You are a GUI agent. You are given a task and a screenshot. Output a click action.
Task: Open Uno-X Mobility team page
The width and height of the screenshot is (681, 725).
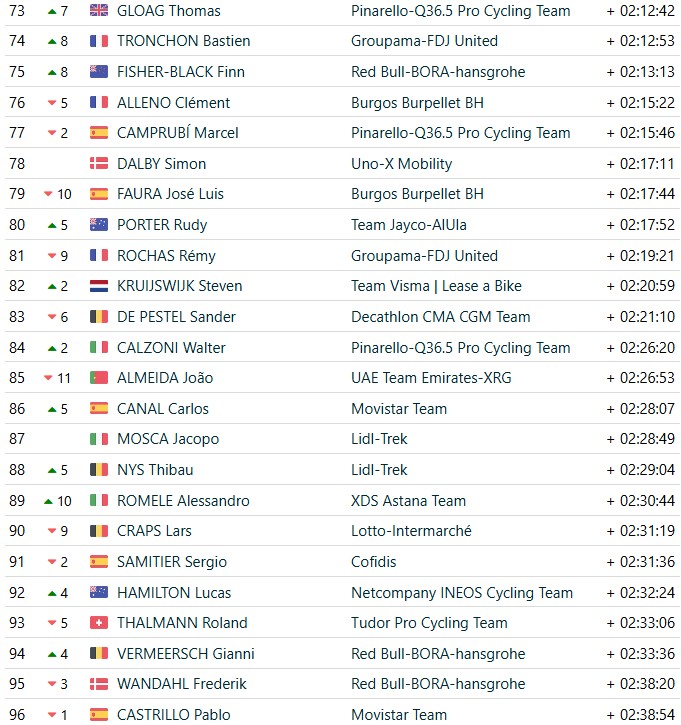401,163
